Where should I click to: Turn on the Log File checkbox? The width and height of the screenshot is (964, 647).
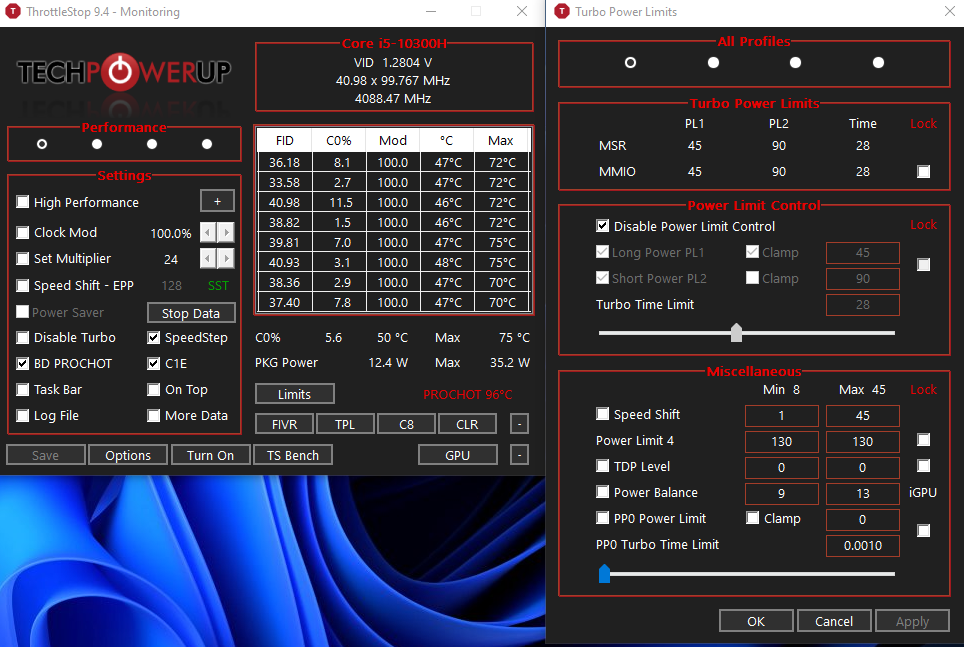coord(23,416)
